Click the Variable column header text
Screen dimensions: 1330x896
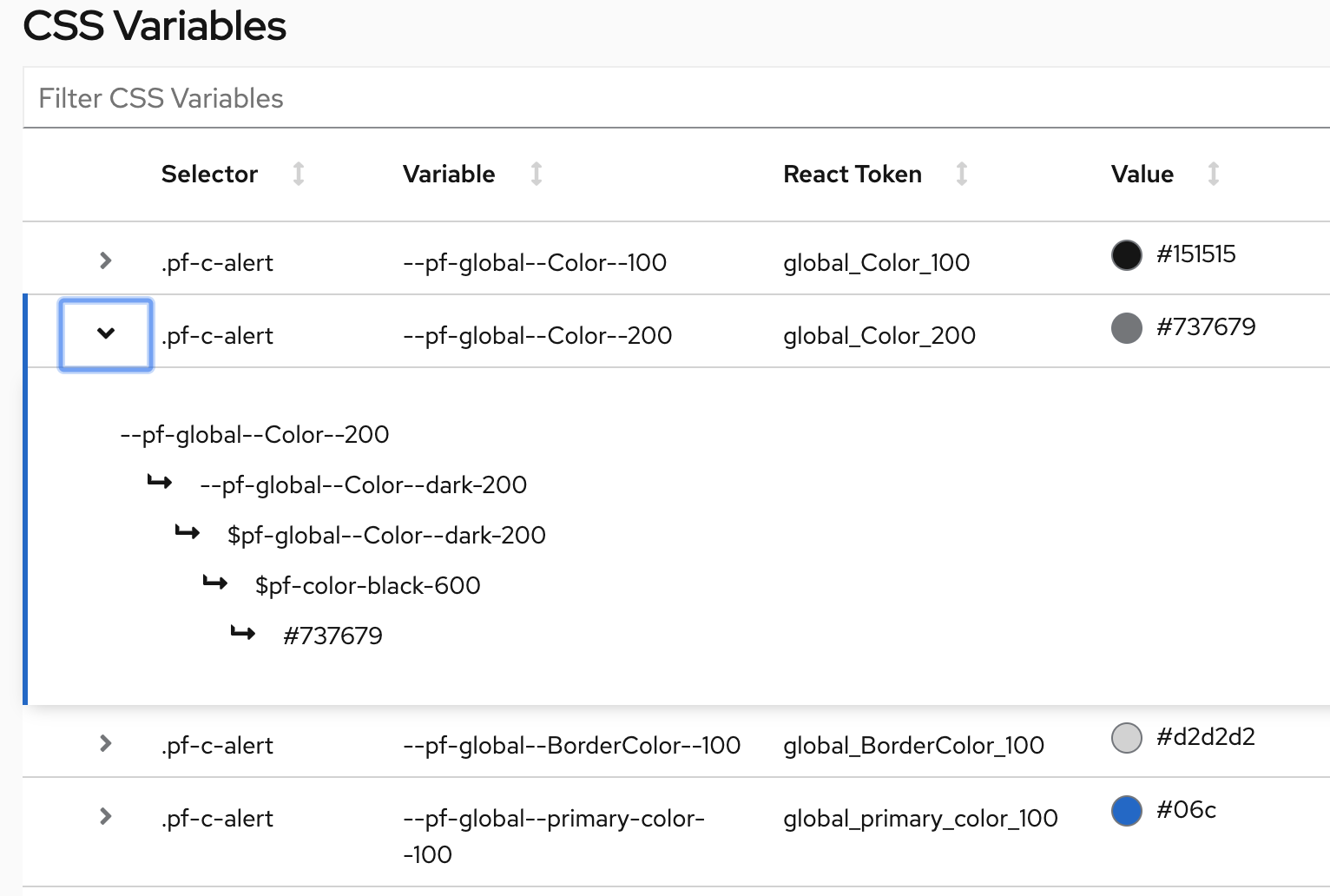449,175
